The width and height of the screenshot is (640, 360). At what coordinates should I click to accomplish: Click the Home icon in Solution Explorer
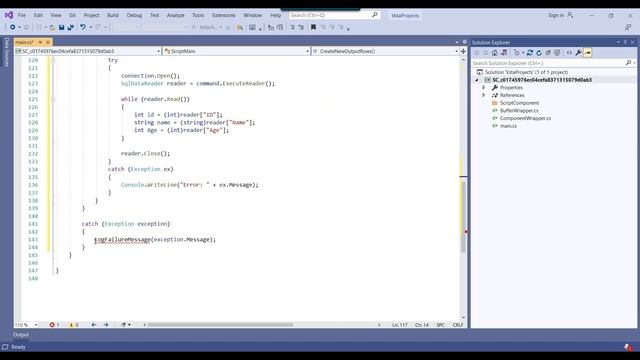(x=495, y=53)
